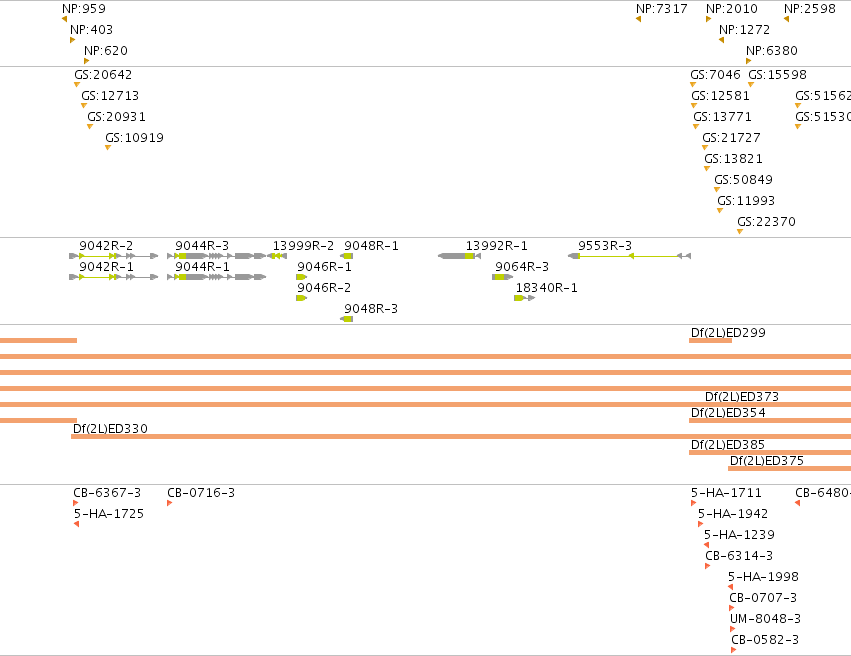Screen dimensions: 851x656
Task: Click the 9553R-3 gene name label
Action: [605, 246]
